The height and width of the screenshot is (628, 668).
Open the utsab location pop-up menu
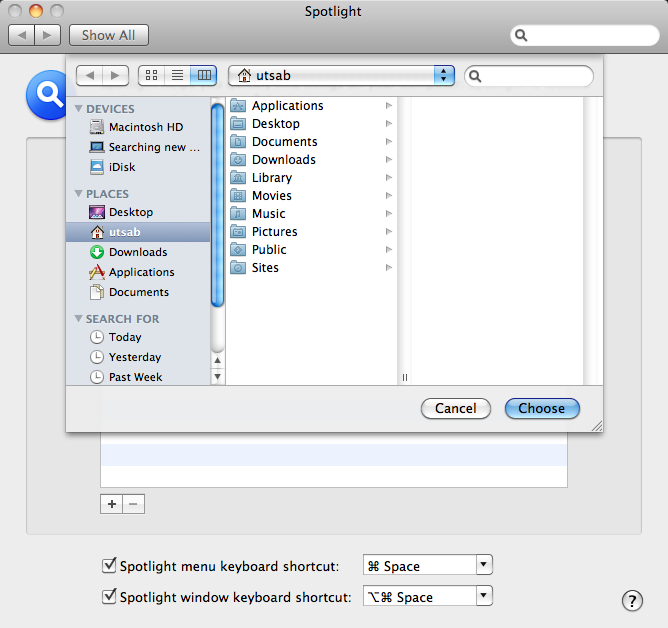pos(341,76)
